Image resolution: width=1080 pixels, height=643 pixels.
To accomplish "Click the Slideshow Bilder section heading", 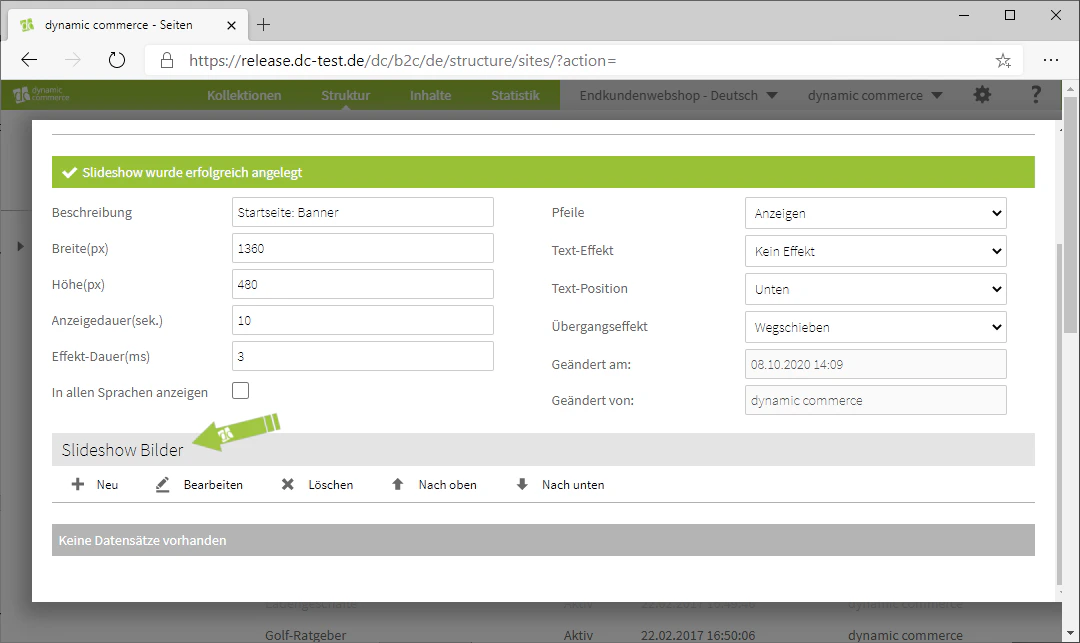I will click(123, 450).
